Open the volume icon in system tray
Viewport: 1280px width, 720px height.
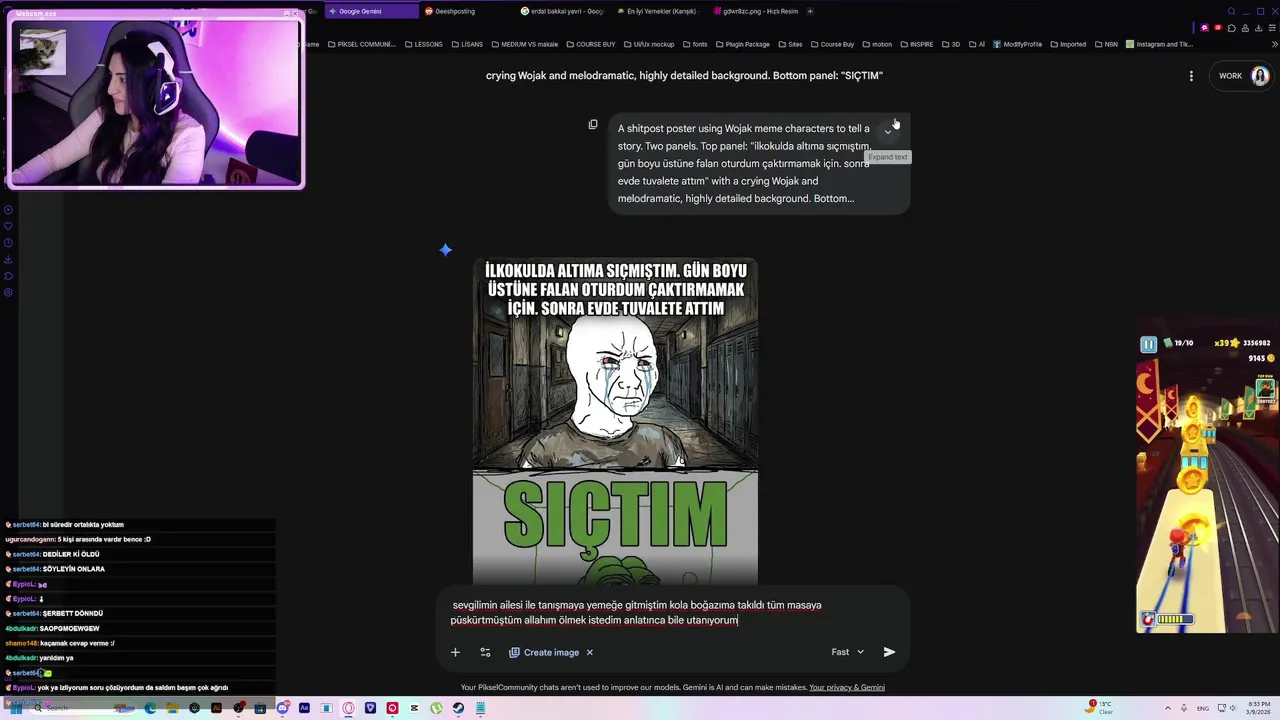click(1232, 708)
